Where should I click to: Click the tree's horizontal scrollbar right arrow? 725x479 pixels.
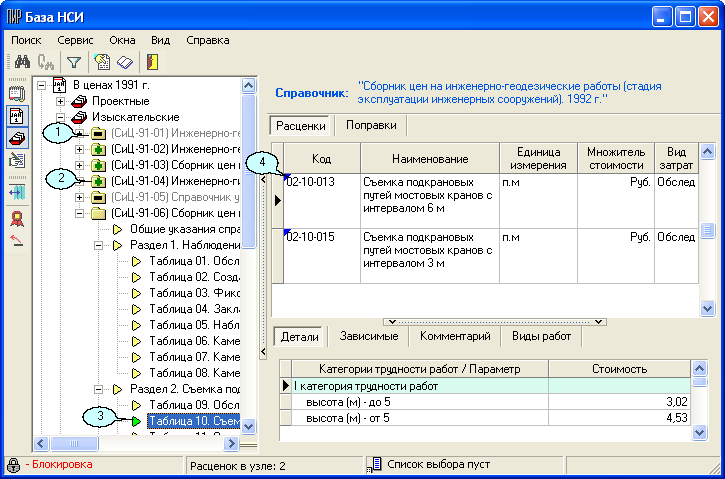point(235,444)
